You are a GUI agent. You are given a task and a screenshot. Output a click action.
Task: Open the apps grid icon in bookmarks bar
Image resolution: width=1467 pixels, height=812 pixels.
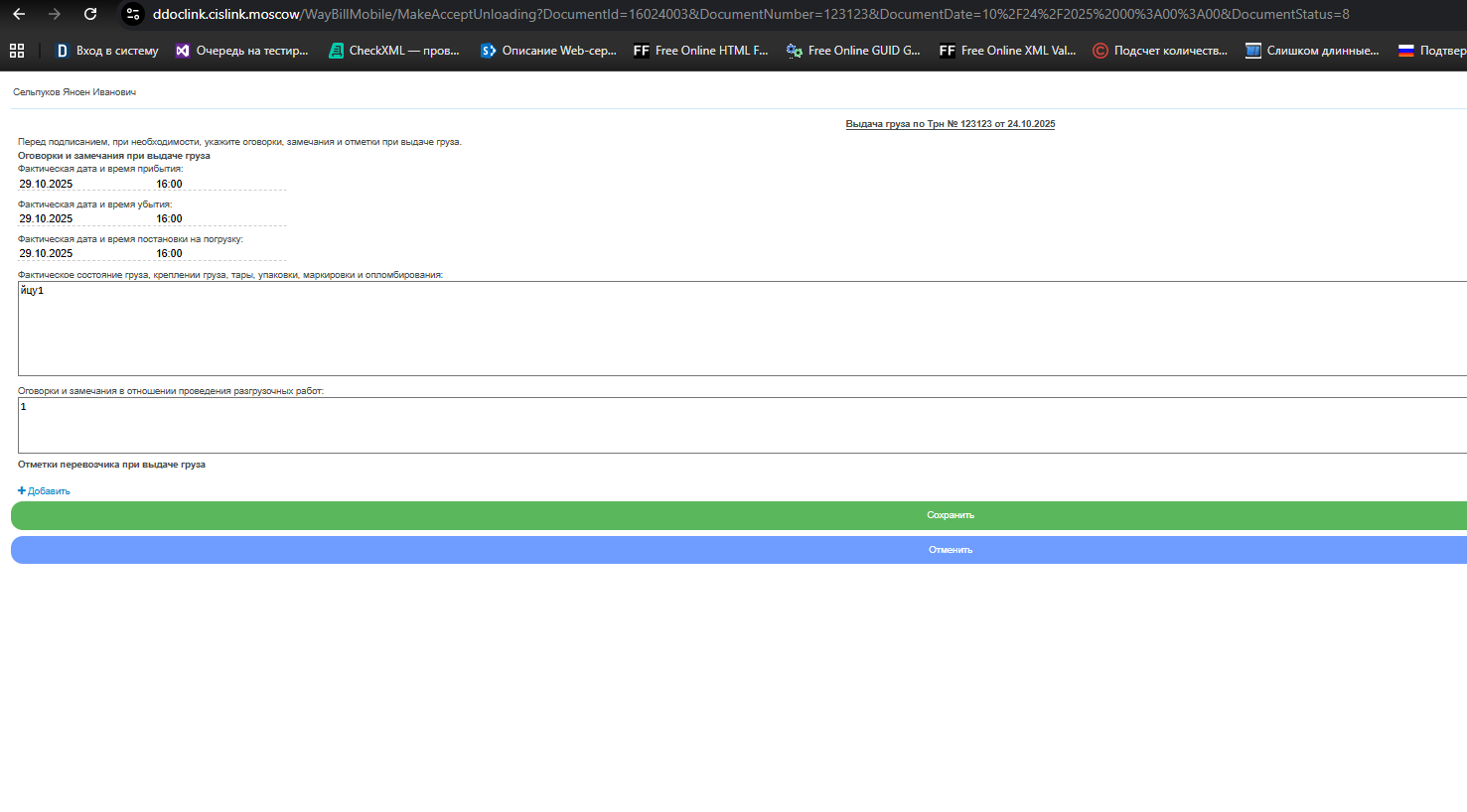click(17, 51)
